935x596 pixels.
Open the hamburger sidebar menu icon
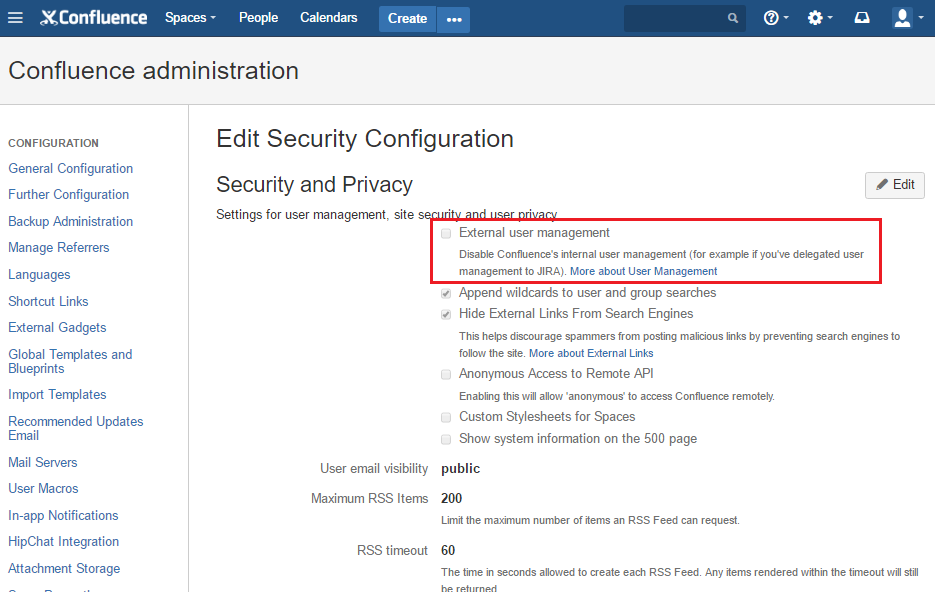(x=16, y=18)
